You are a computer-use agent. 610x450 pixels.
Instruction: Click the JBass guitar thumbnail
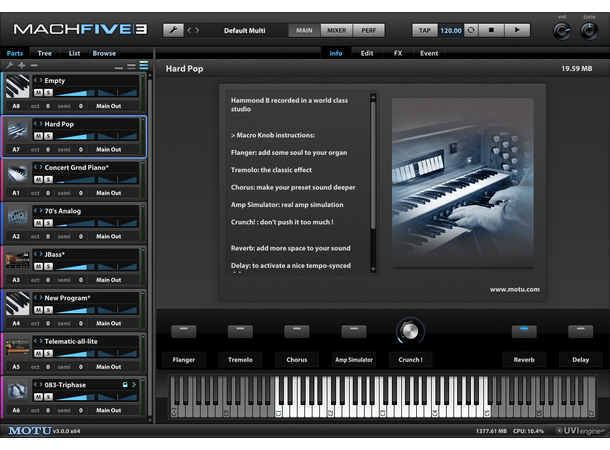click(18, 261)
